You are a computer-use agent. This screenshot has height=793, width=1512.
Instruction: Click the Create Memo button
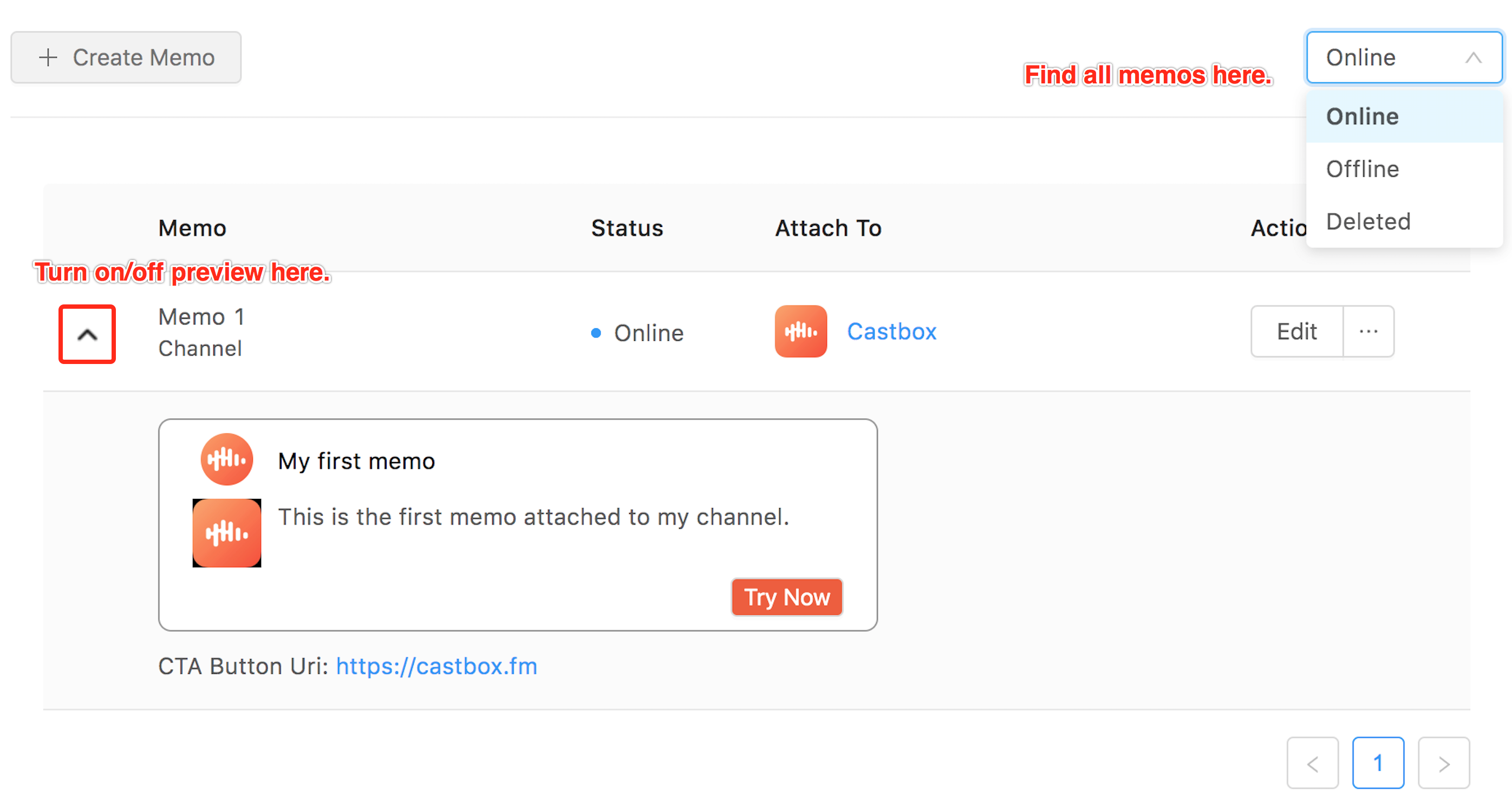126,57
